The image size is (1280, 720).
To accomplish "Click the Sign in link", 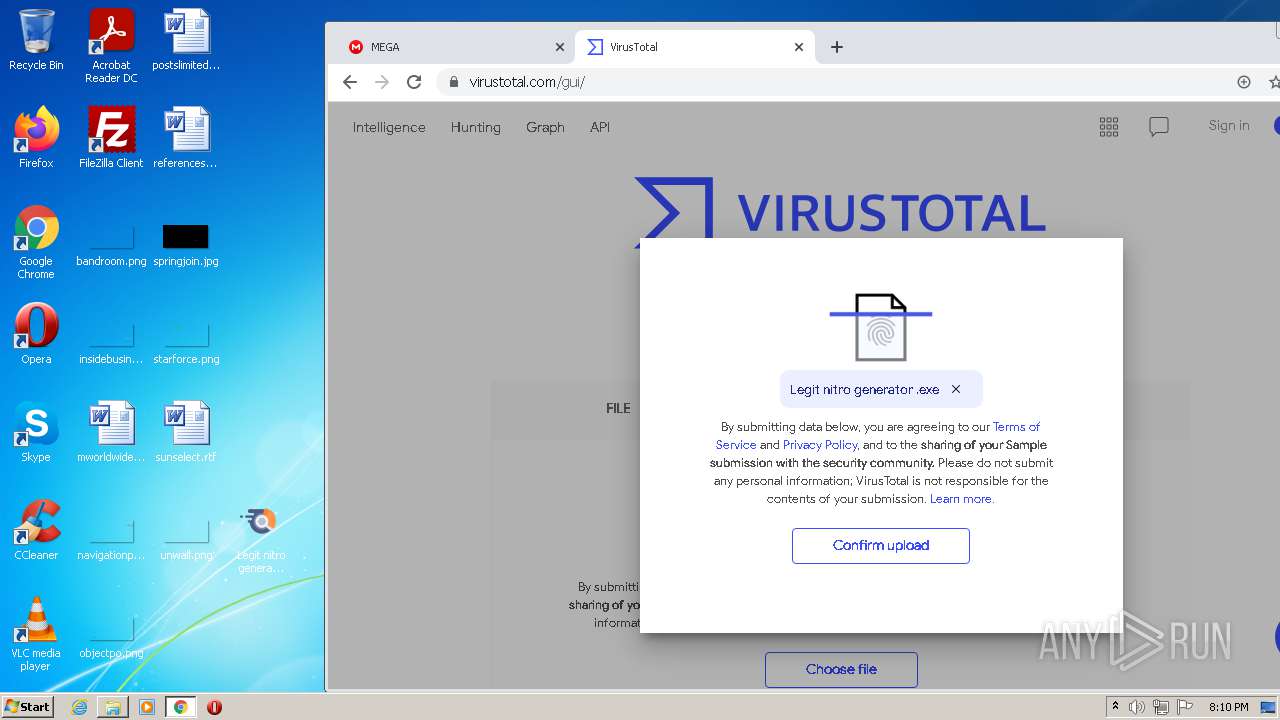I will point(1229,125).
